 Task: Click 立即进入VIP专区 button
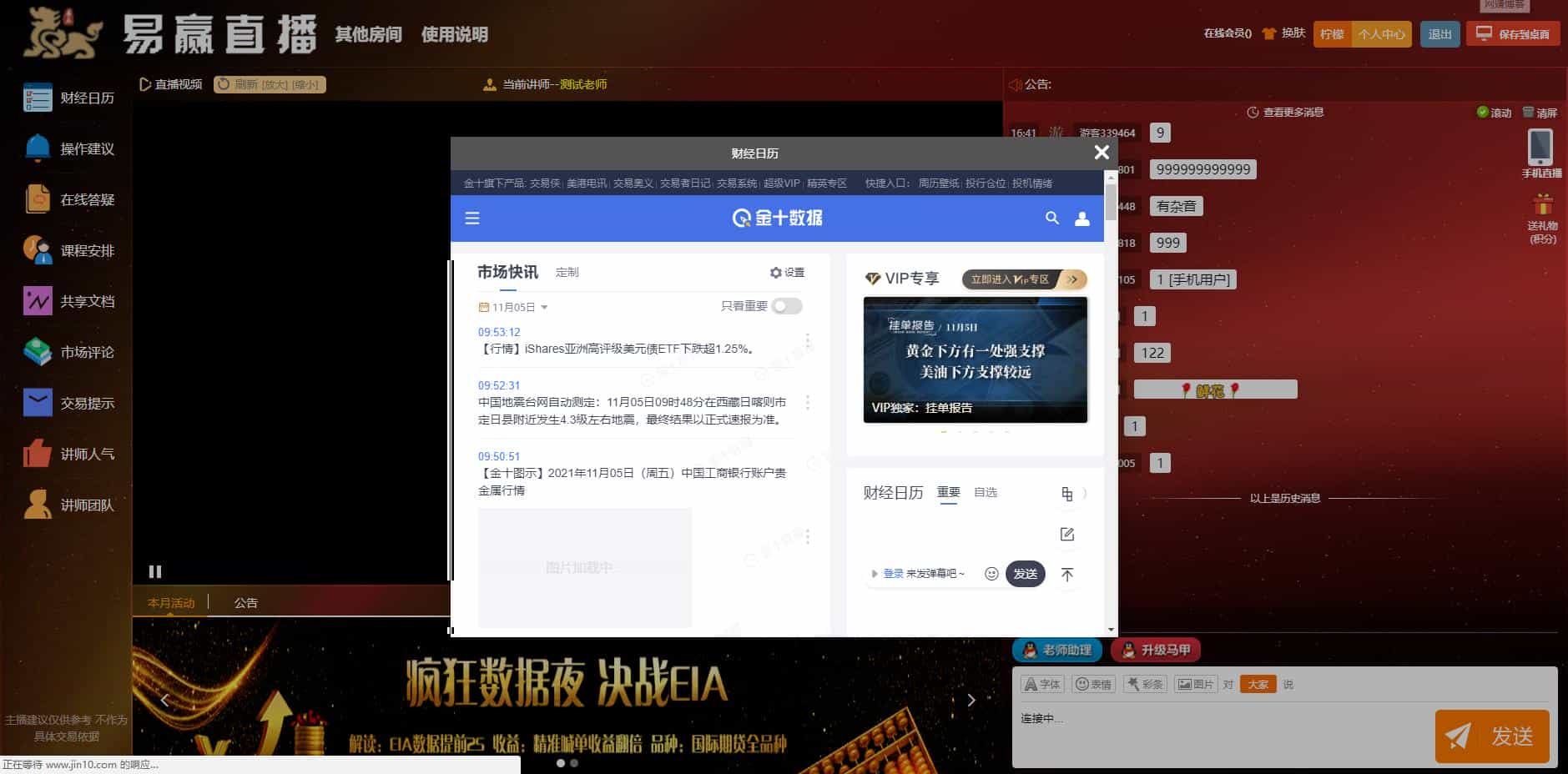1024,279
